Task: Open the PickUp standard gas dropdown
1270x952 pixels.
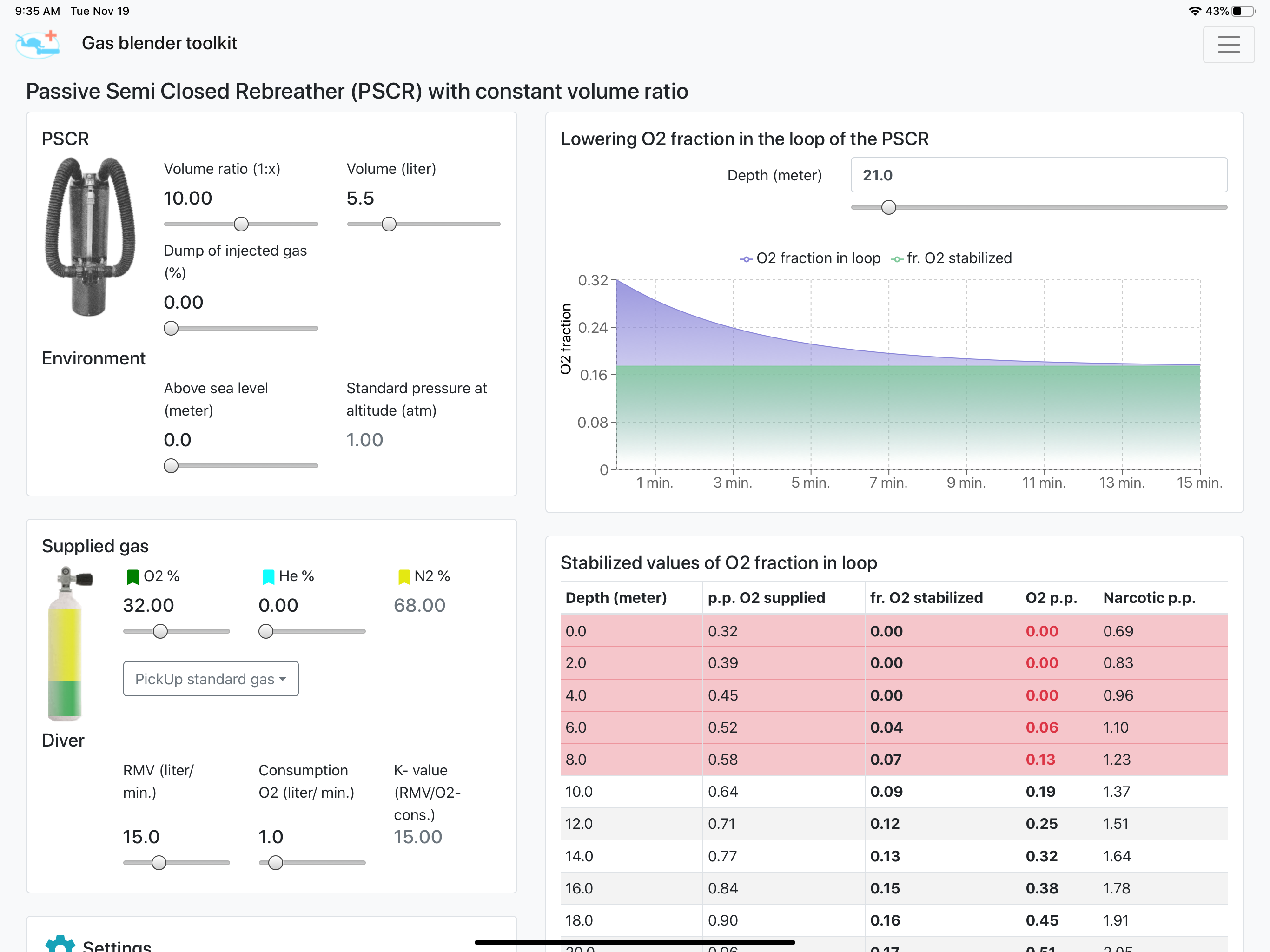Action: [x=211, y=679]
